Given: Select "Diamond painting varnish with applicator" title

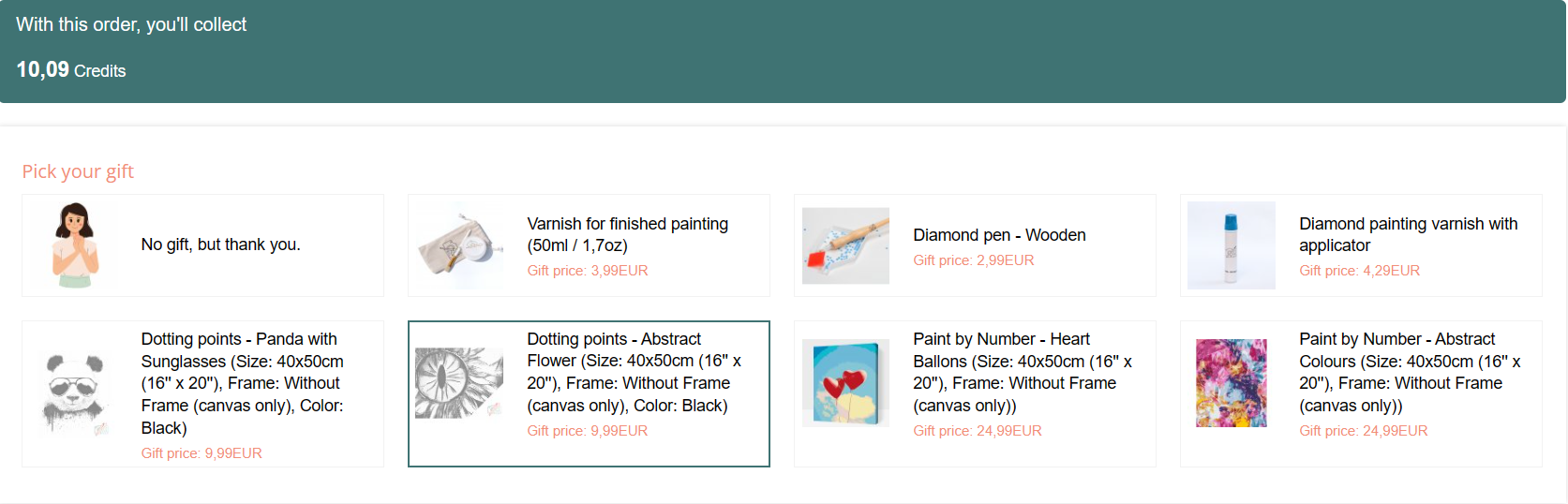Looking at the screenshot, I should click(1408, 234).
